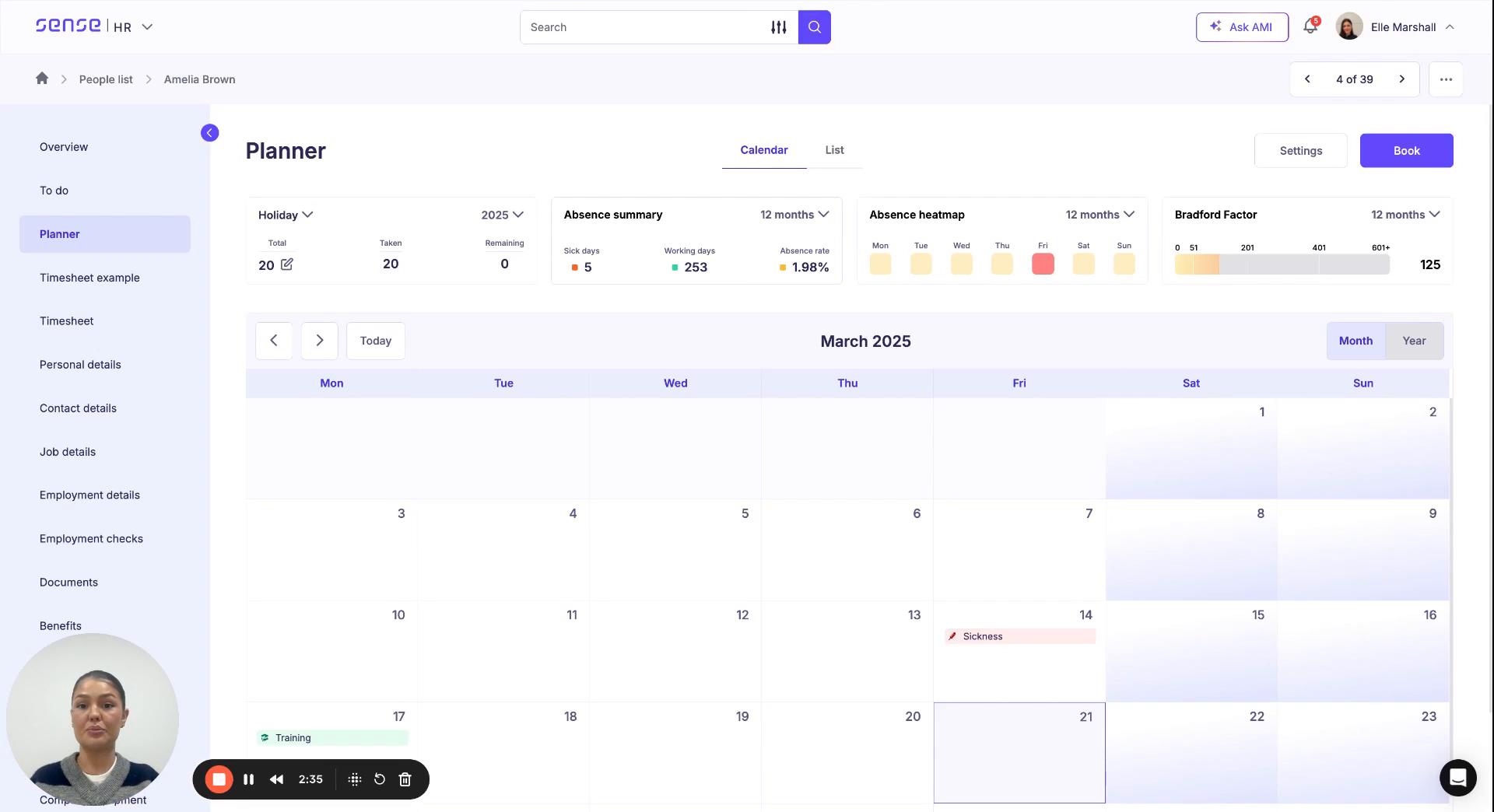Screen dimensions: 1494x812
Task: Switch calendar to Year view
Action: click(1414, 341)
